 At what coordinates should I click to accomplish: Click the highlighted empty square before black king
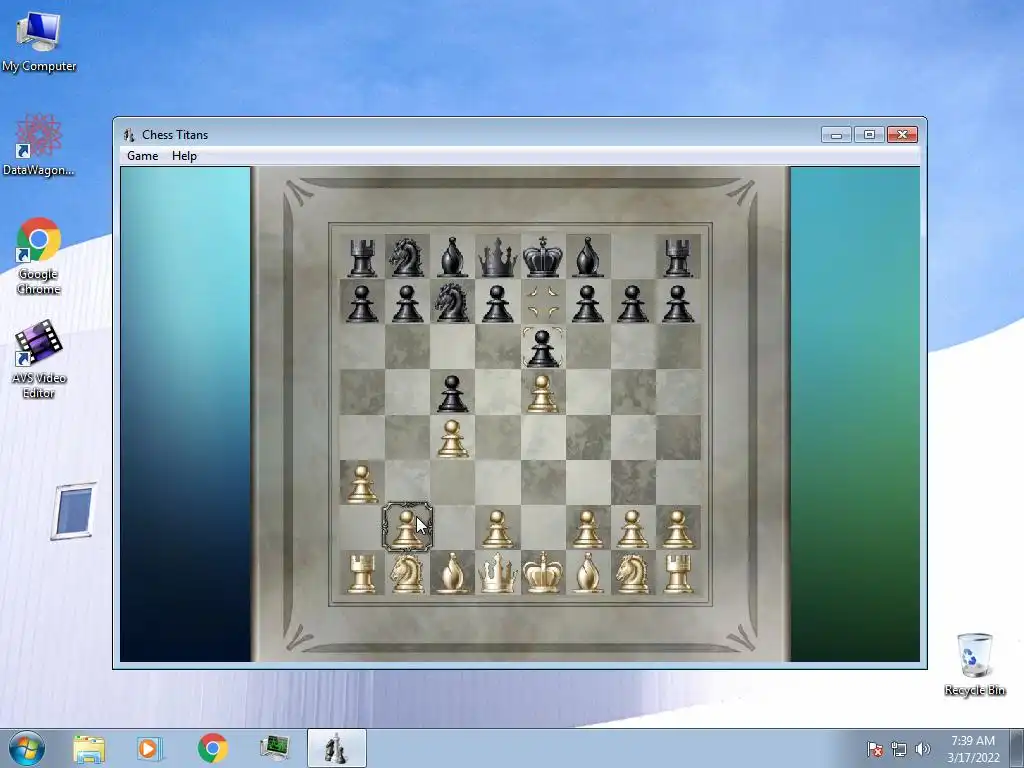[542, 302]
